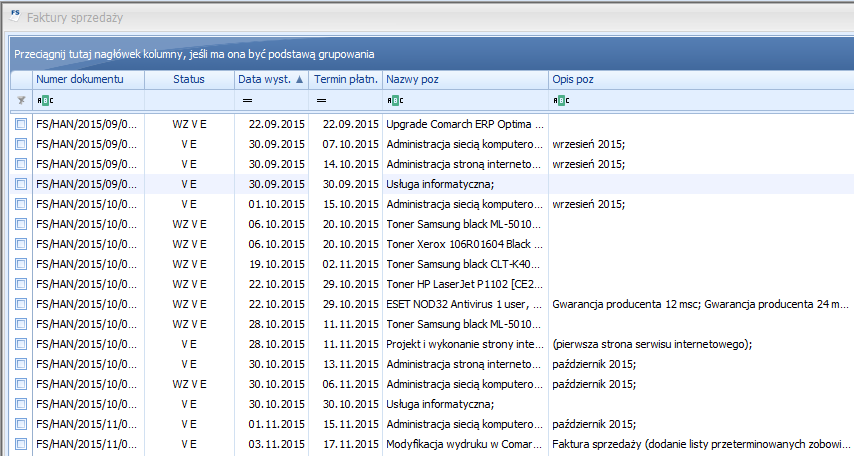This screenshot has height=456, width=854.
Task: Select the Toner HP LaserJet P1102 cell
Action: (465, 284)
